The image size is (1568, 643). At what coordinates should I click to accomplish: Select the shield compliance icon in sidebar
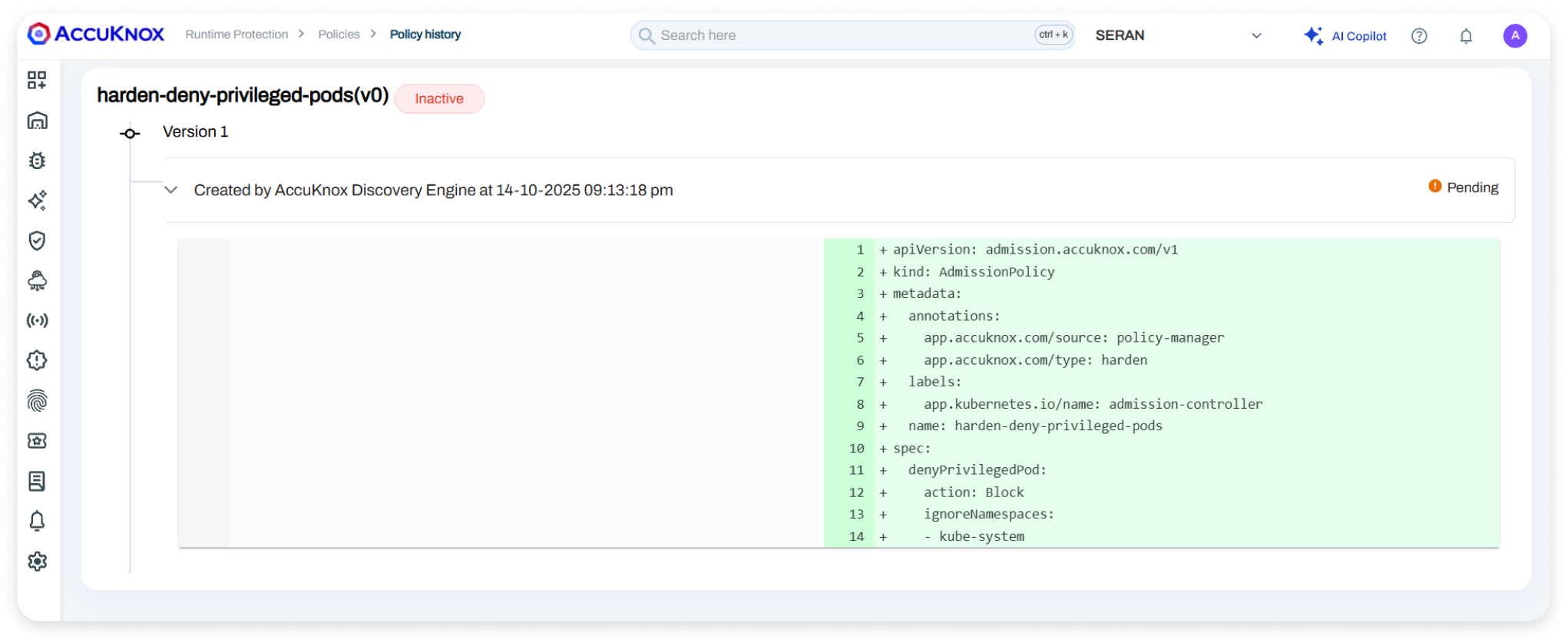[x=37, y=240]
